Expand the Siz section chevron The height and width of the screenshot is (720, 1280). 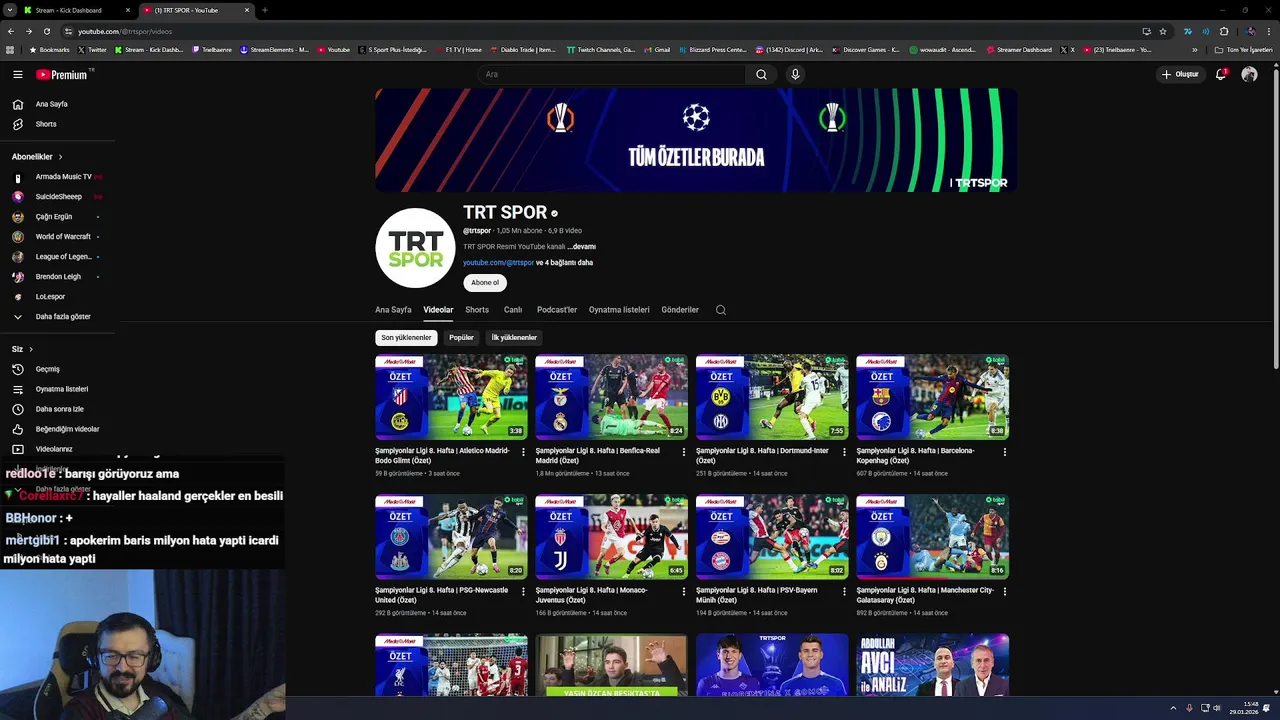point(31,349)
